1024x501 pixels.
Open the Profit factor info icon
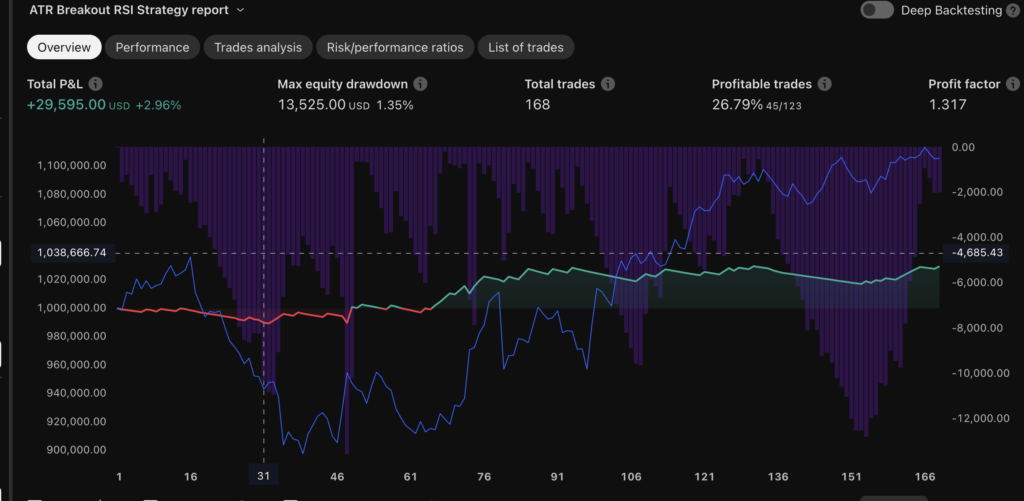(x=1011, y=85)
